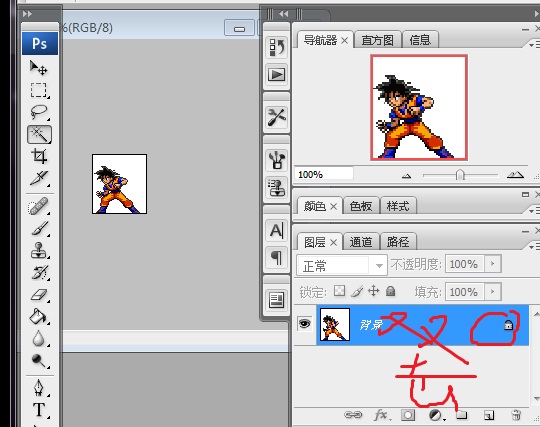Select the Paint Bucket tool
Image resolution: width=540 pixels, height=427 pixels.
tap(39, 316)
